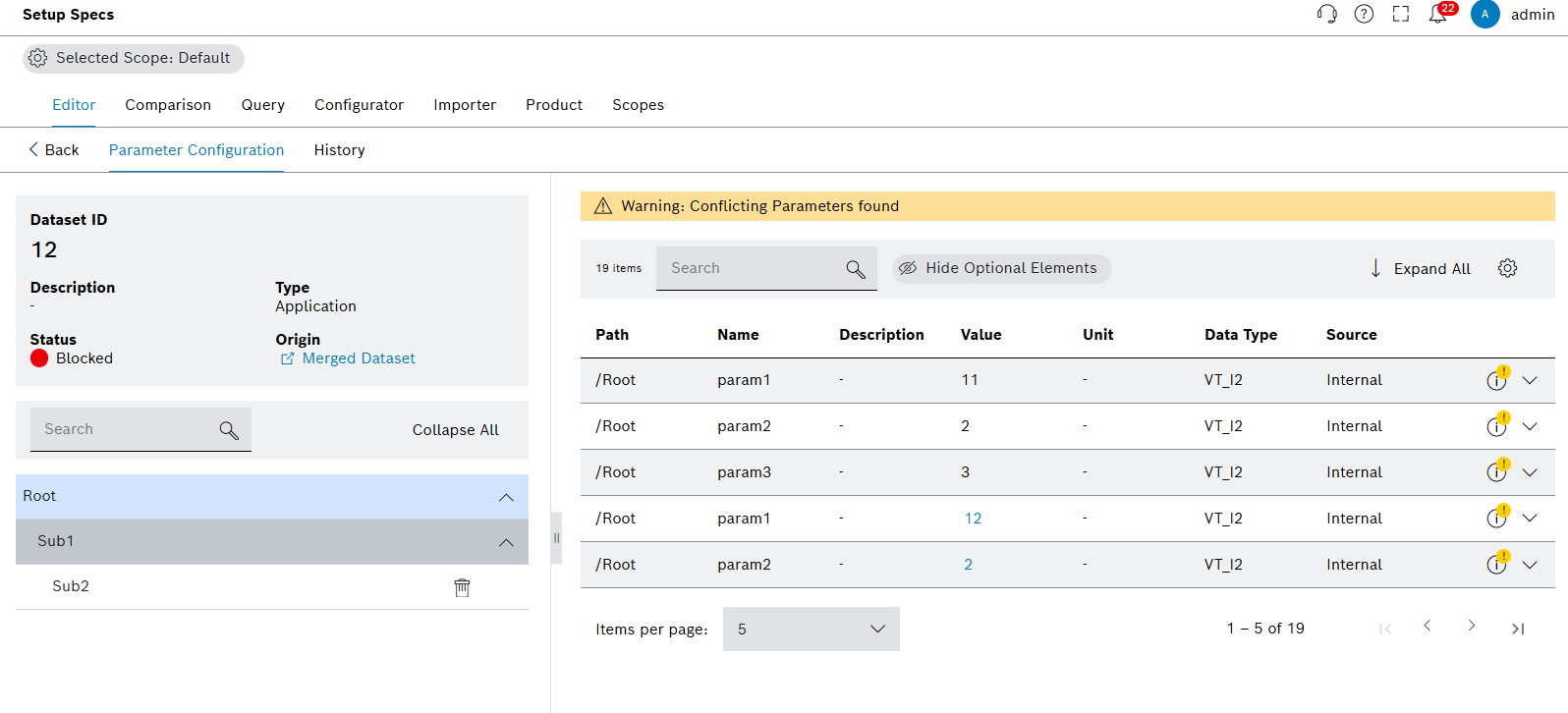1568x713 pixels.
Task: Switch to the Comparison tab
Action: 168,105
